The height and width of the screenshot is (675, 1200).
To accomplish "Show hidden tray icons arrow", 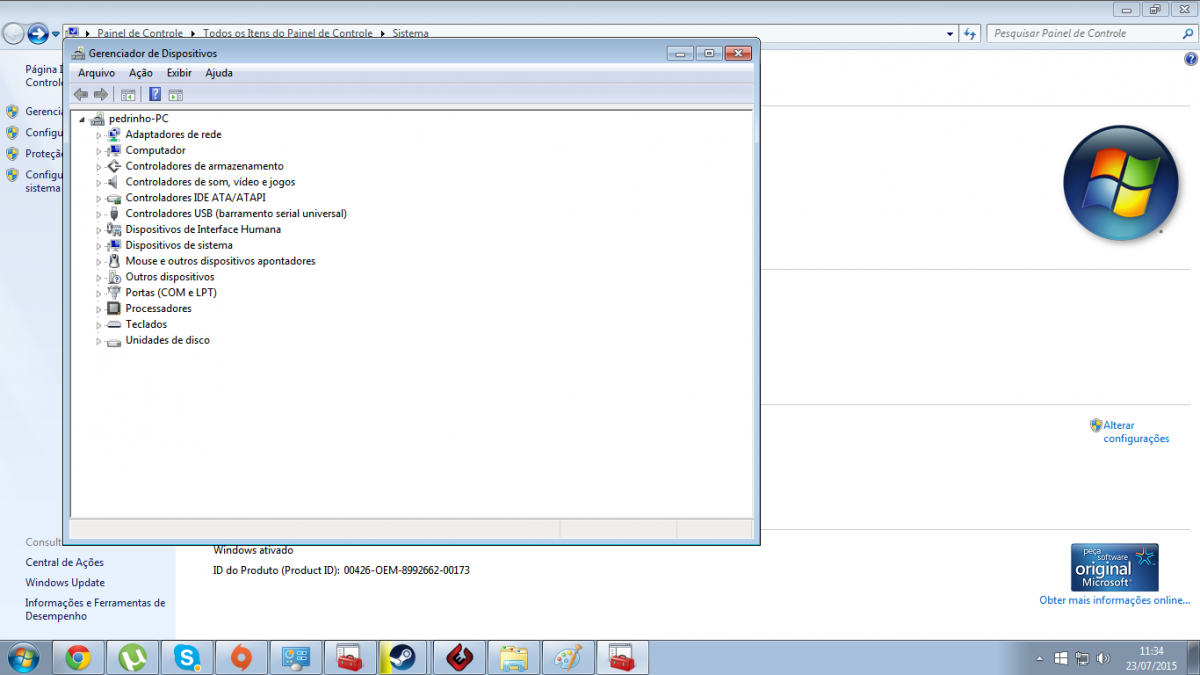I will [x=1039, y=659].
